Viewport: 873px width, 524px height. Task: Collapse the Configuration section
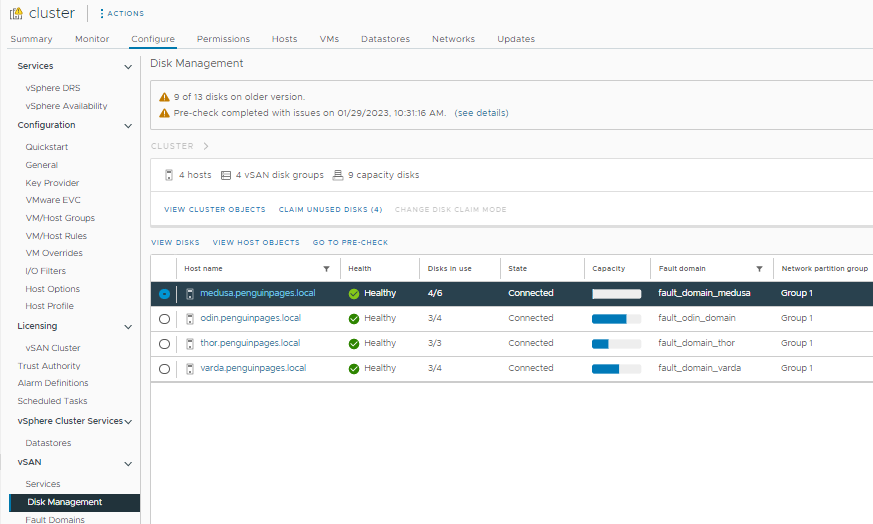(x=128, y=126)
